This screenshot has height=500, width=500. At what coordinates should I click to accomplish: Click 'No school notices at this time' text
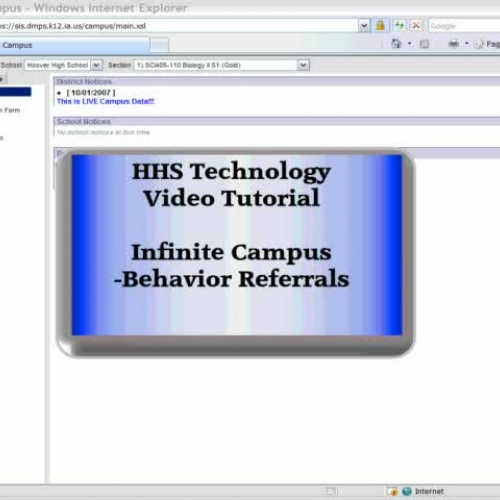pyautogui.click(x=103, y=132)
